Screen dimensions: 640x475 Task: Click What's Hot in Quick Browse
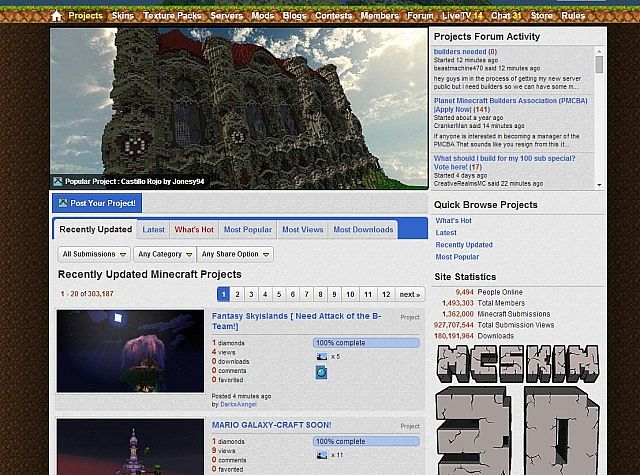pyautogui.click(x=453, y=220)
